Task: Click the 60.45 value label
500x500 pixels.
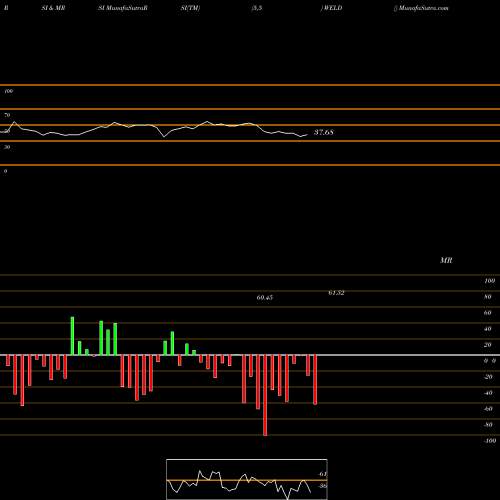Action: tap(265, 297)
